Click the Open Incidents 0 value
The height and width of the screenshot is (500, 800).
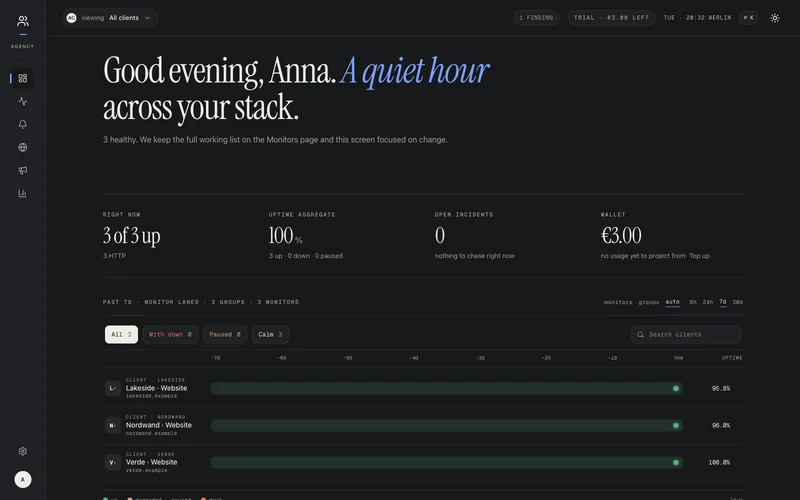[x=440, y=236]
